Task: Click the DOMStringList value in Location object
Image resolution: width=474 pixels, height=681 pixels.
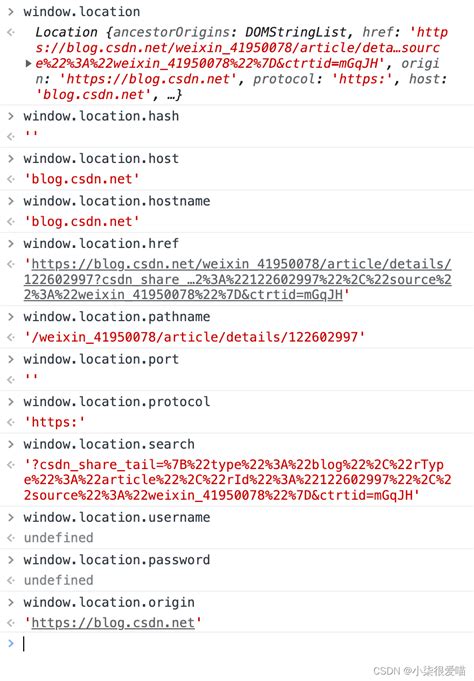Action: [x=296, y=32]
